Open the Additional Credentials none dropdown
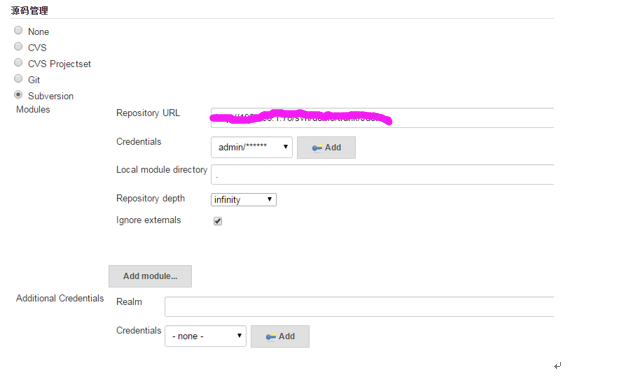This screenshot has height=392, width=639. click(205, 336)
